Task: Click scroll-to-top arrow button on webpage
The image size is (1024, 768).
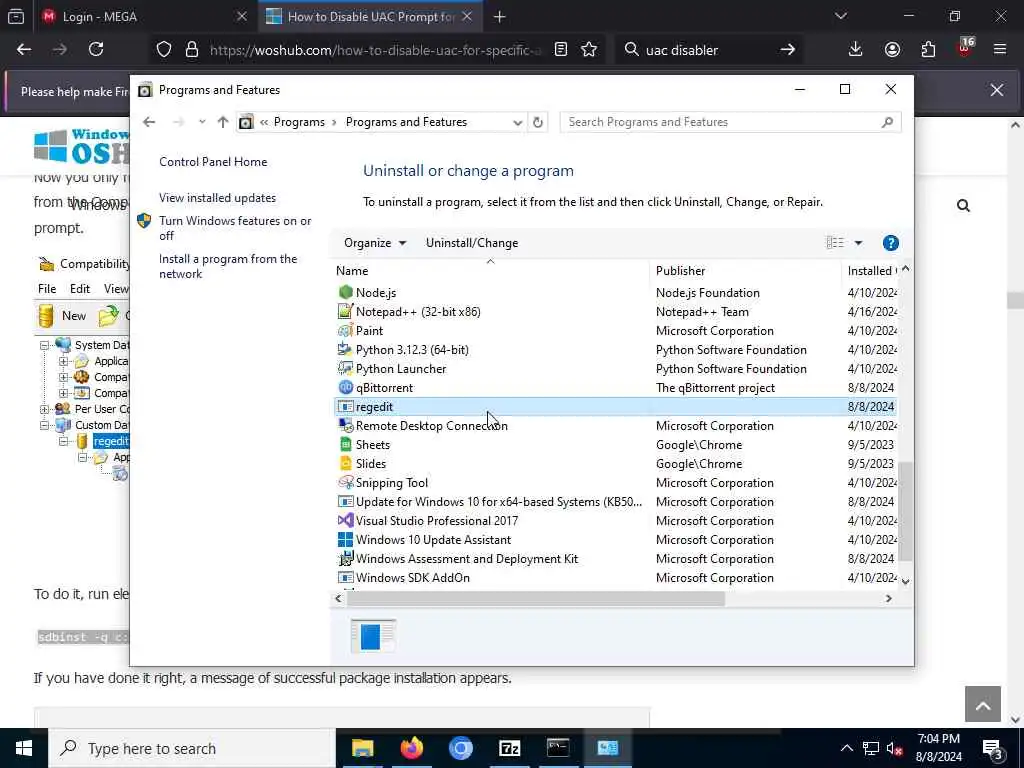Action: pos(982,704)
